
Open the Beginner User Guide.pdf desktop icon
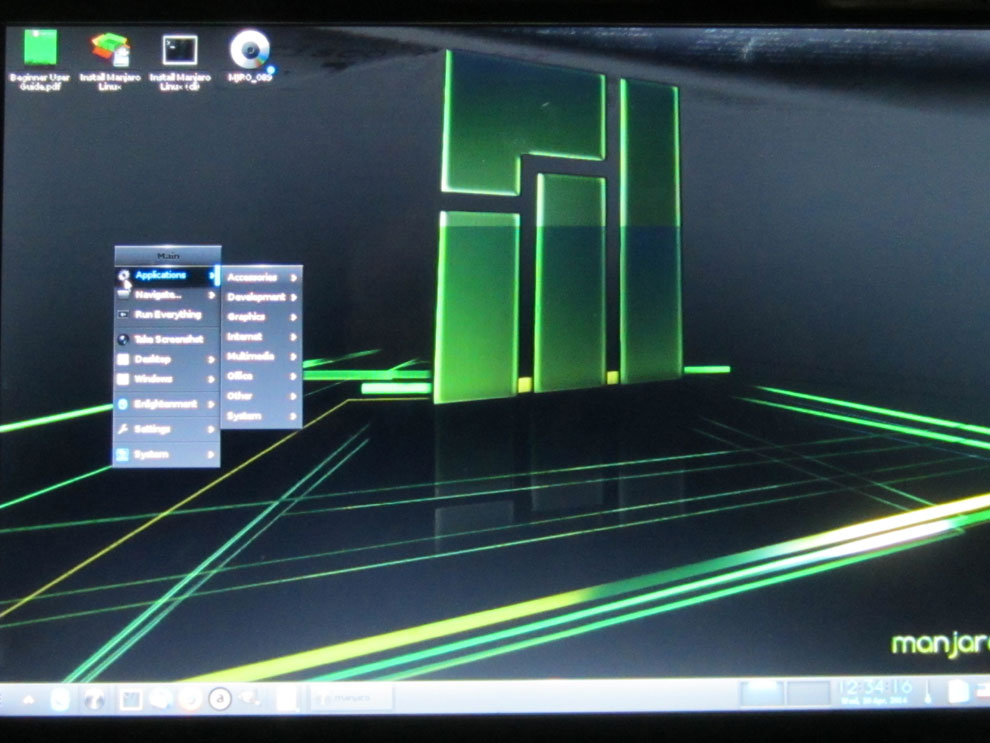pos(40,59)
